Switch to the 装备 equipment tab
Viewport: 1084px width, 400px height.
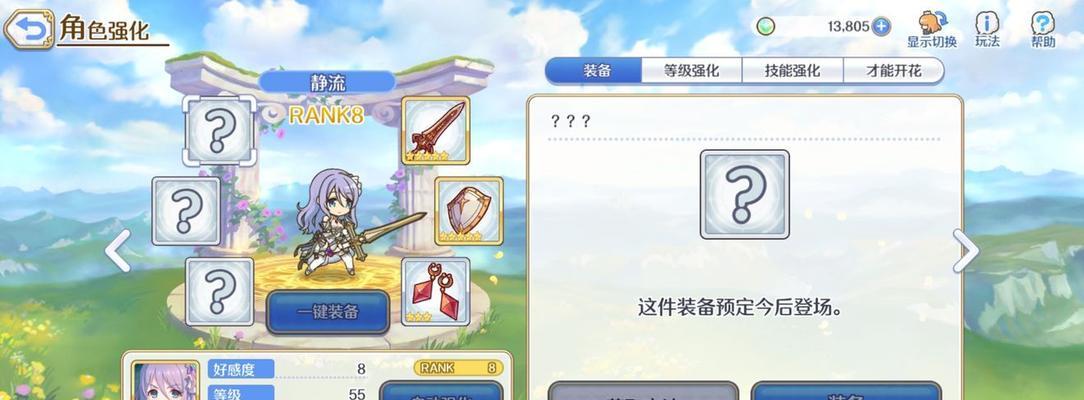[595, 70]
